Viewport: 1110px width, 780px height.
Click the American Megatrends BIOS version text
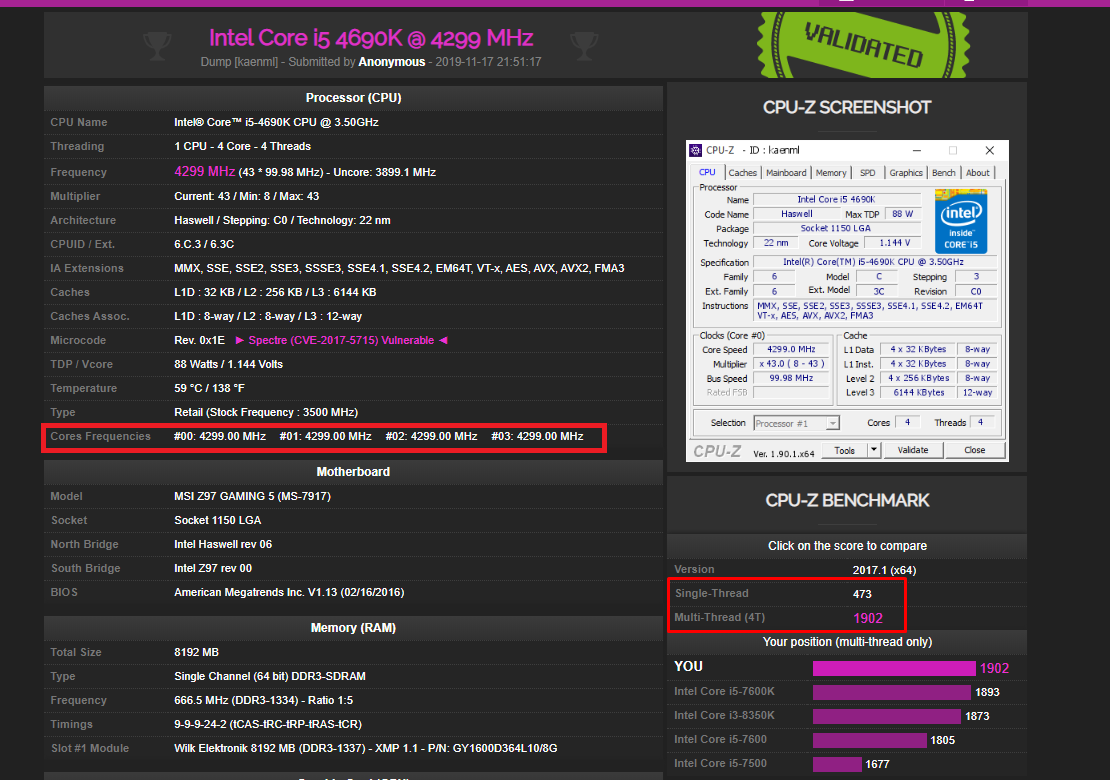click(289, 592)
